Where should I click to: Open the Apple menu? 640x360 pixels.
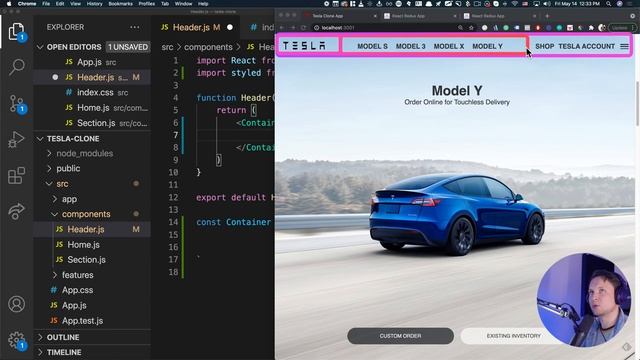[x=9, y=4]
